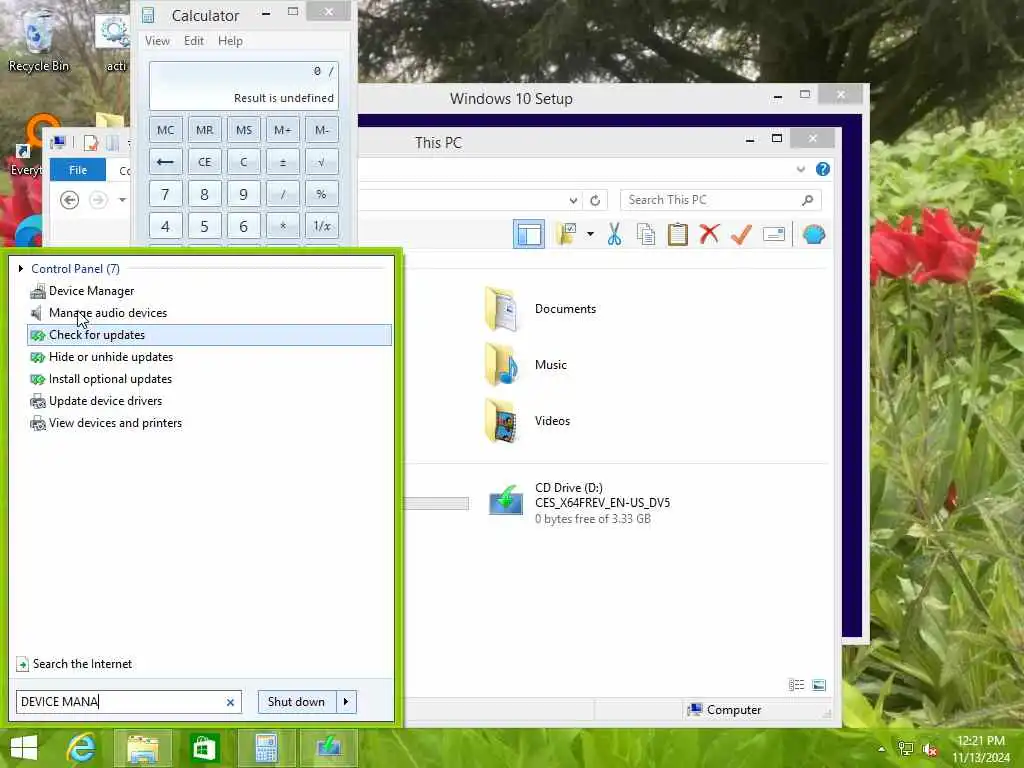This screenshot has height=768, width=1024.
Task: Click the MS memory store button
Action: (x=244, y=130)
